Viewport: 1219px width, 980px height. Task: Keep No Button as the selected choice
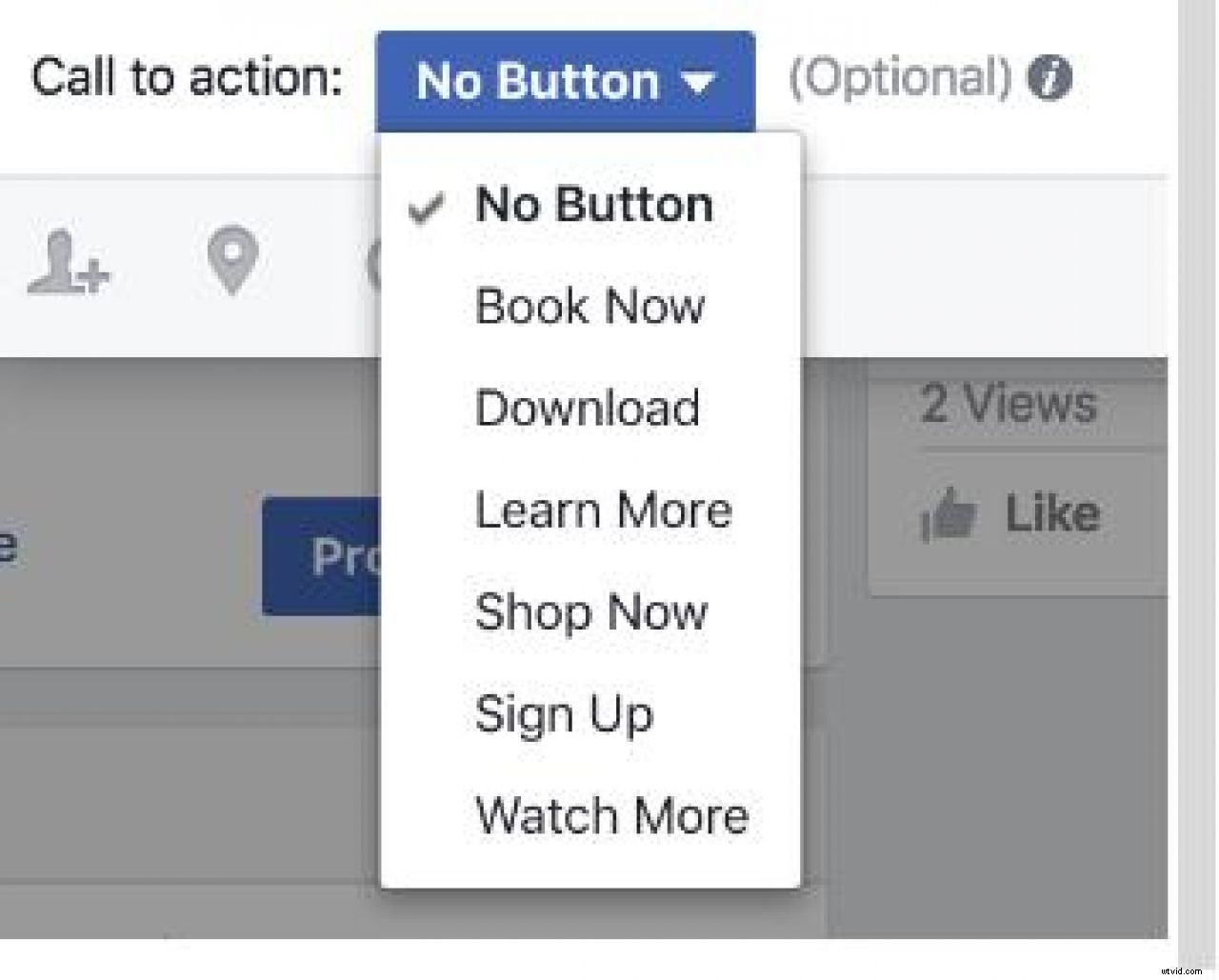(x=593, y=204)
